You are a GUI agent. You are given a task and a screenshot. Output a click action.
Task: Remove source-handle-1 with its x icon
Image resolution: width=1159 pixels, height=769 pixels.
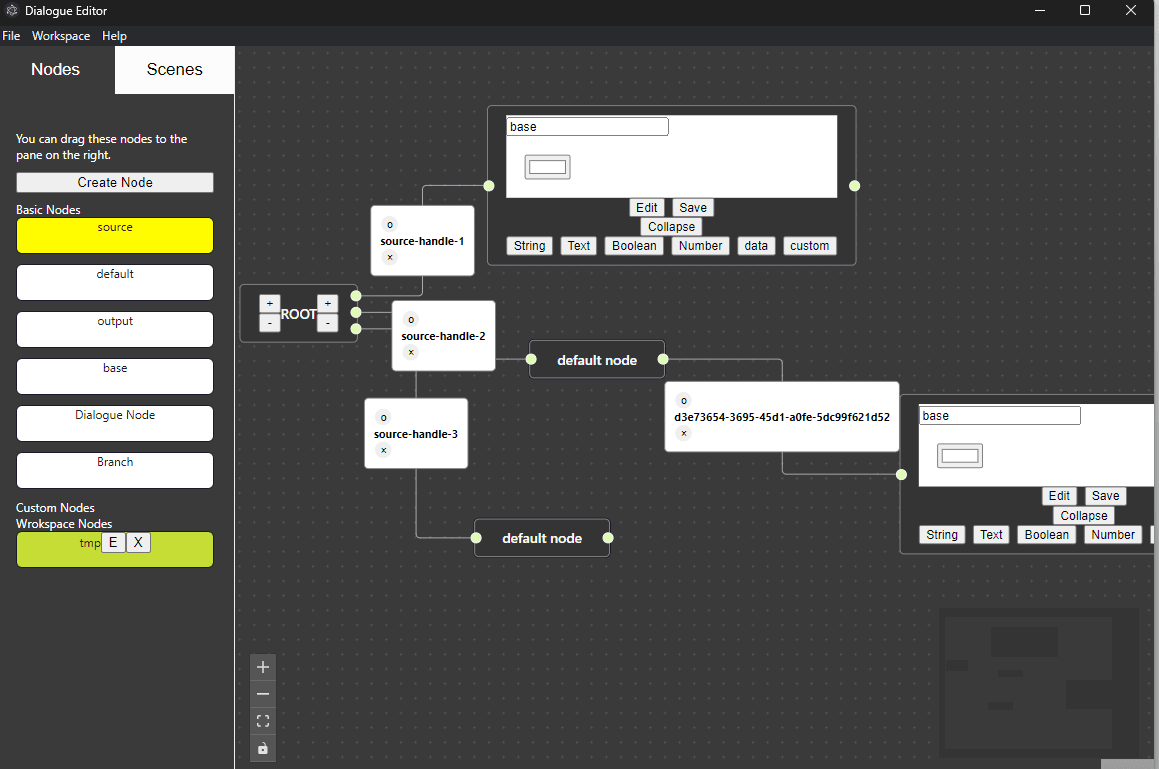point(390,258)
